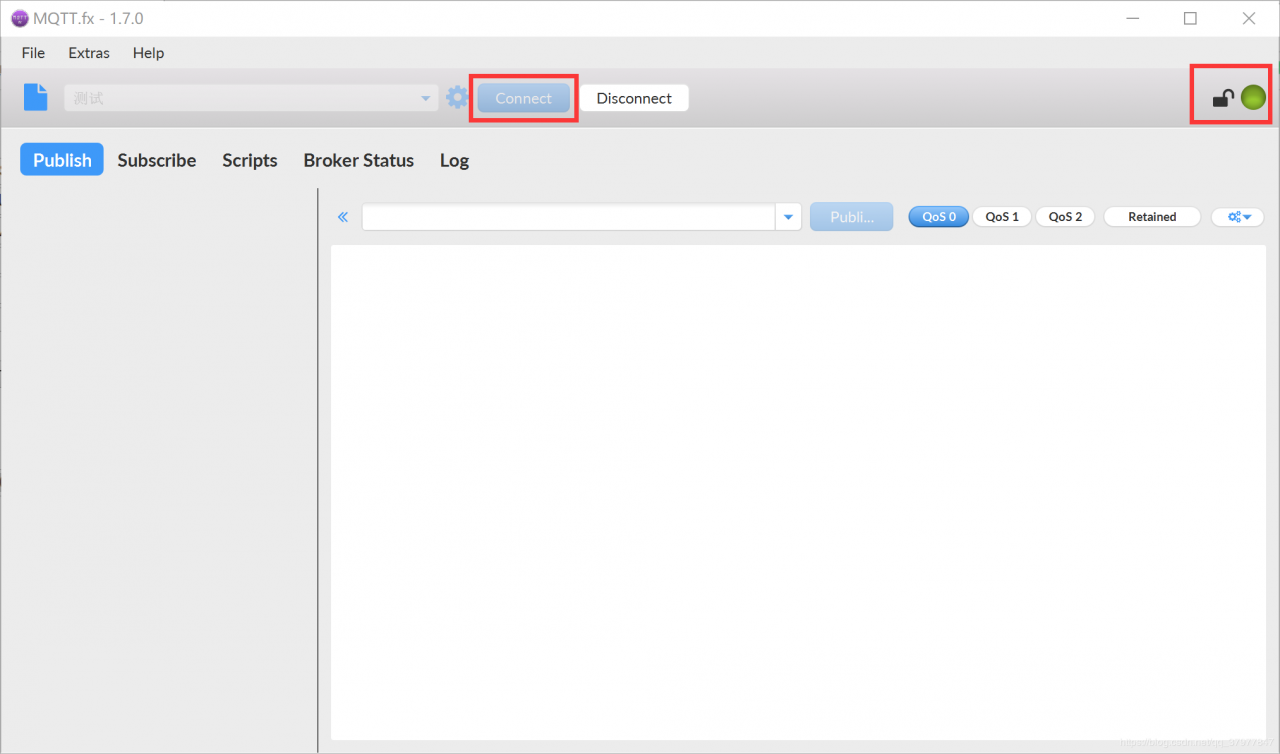Click the unlocked padlock security icon
1280x754 pixels.
click(x=1223, y=97)
